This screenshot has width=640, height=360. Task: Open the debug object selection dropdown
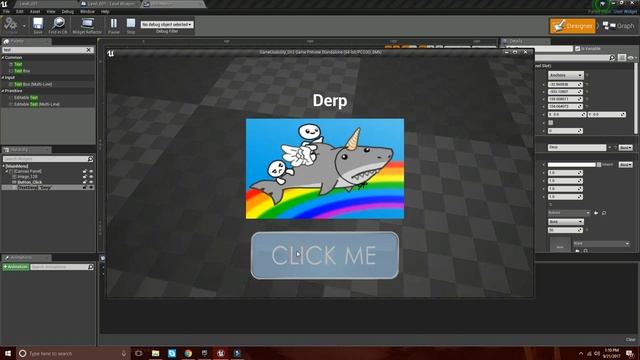coord(167,24)
